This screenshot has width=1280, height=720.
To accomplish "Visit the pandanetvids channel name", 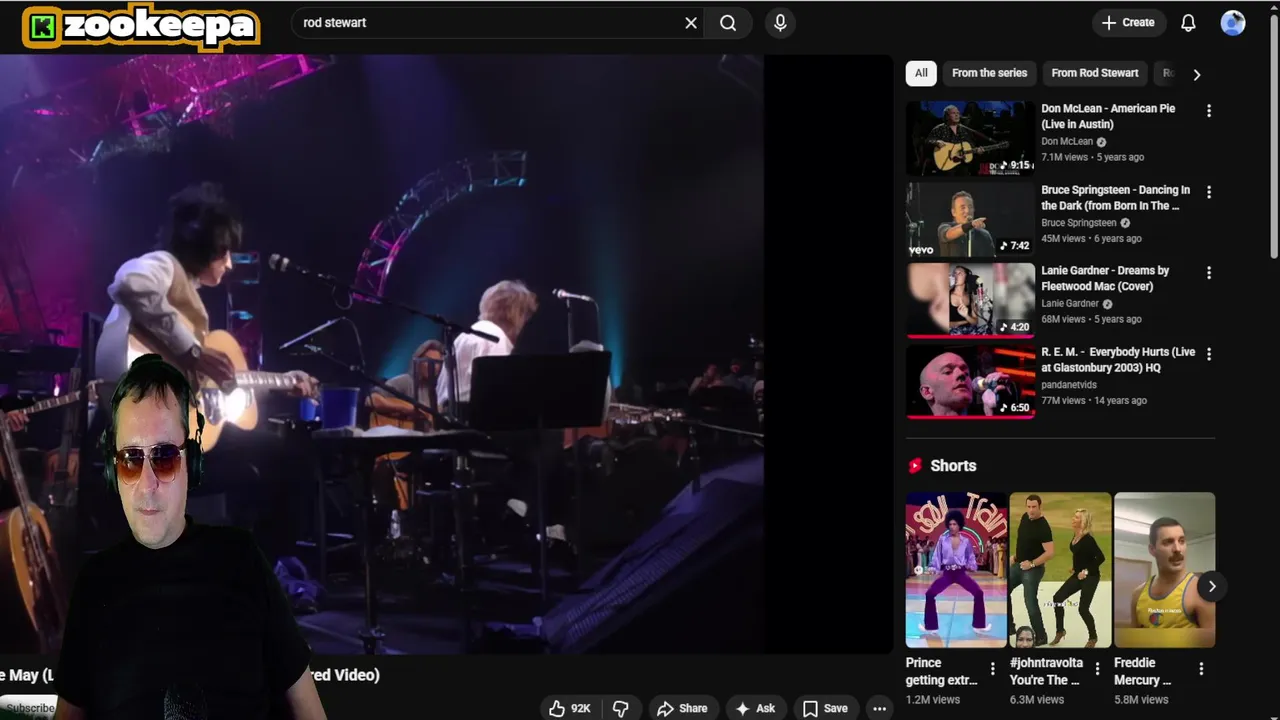I will 1069,384.
